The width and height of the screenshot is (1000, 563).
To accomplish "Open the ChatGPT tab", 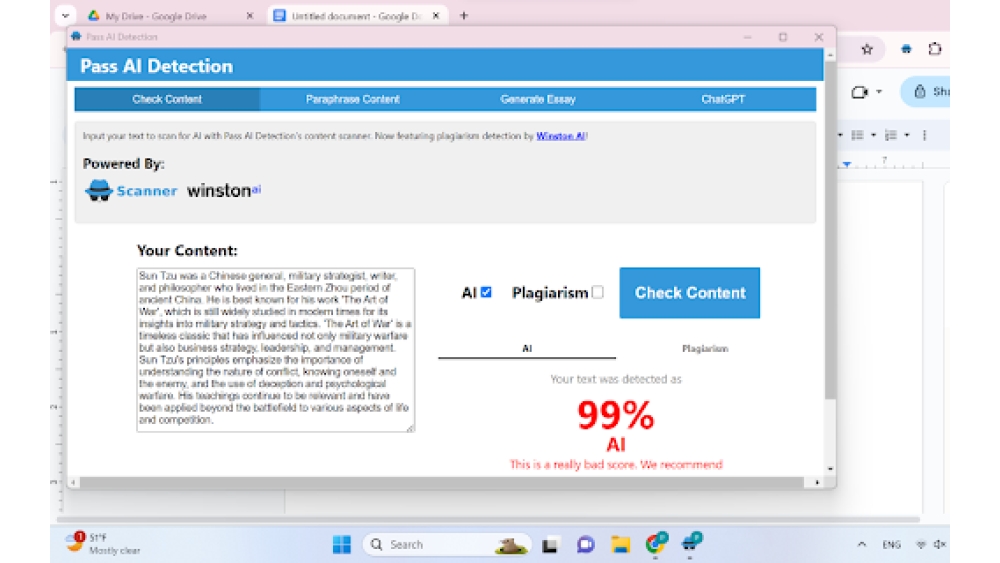I will 723,99.
